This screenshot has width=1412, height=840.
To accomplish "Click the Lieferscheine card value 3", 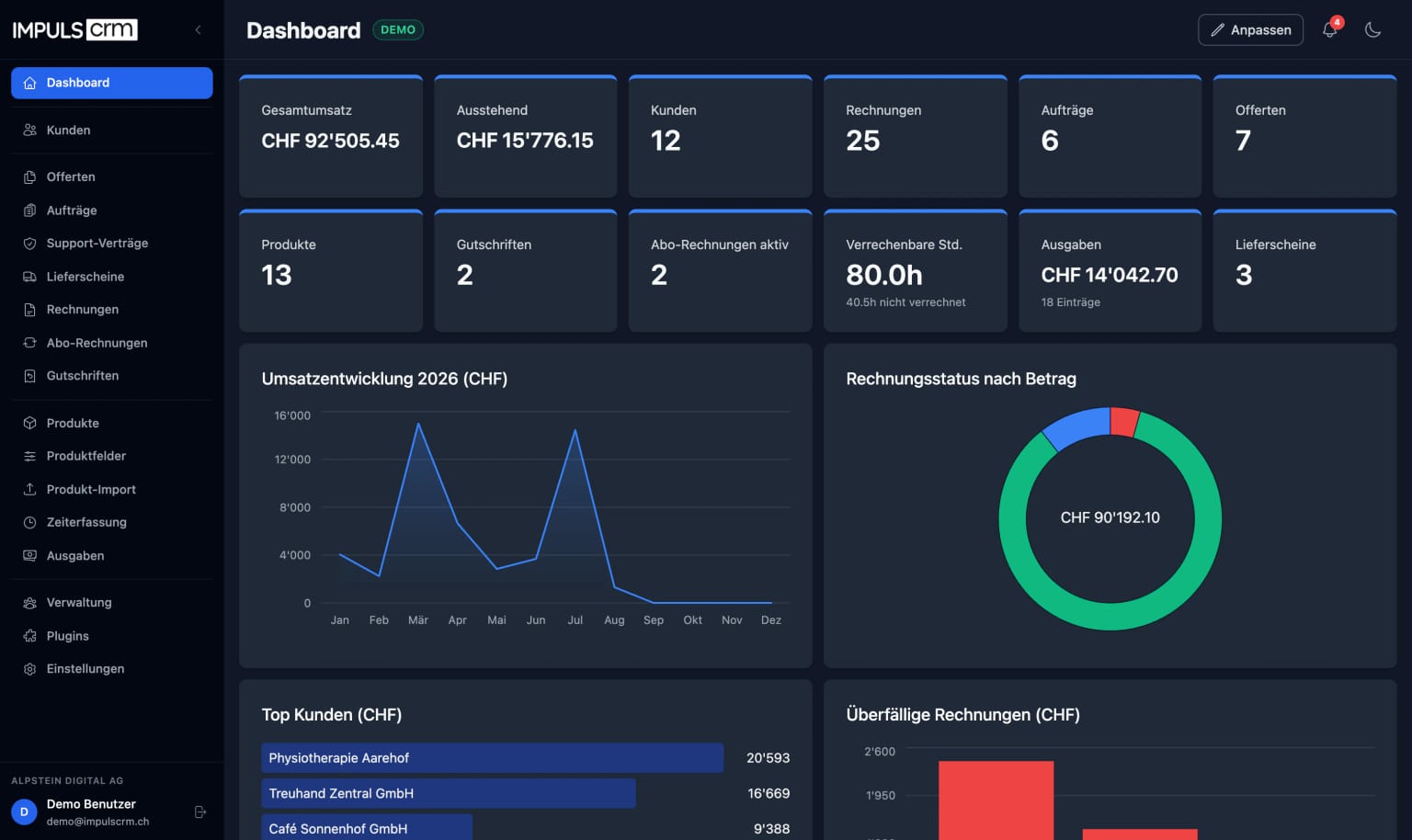I will coord(1244,275).
